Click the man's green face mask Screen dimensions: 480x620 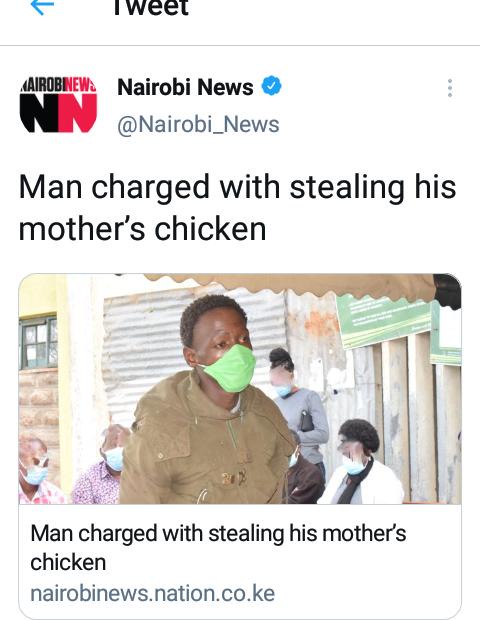click(231, 369)
